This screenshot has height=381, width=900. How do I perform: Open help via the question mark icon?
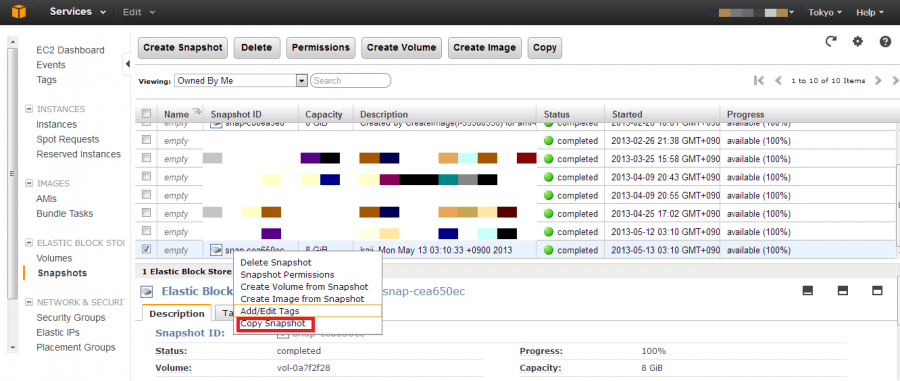pos(885,41)
